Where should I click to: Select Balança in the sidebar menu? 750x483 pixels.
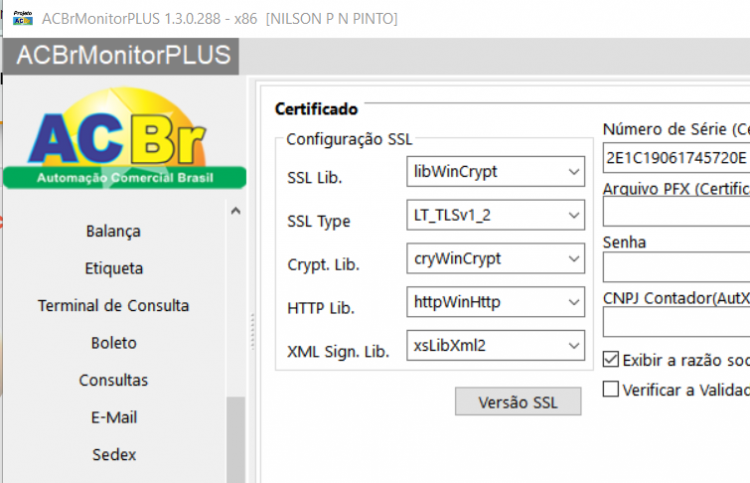pyautogui.click(x=113, y=231)
